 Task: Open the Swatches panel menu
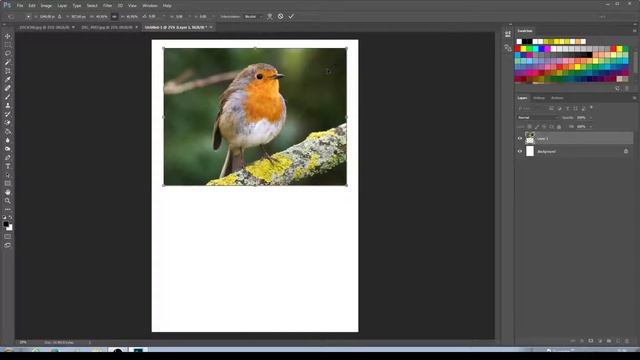point(634,31)
